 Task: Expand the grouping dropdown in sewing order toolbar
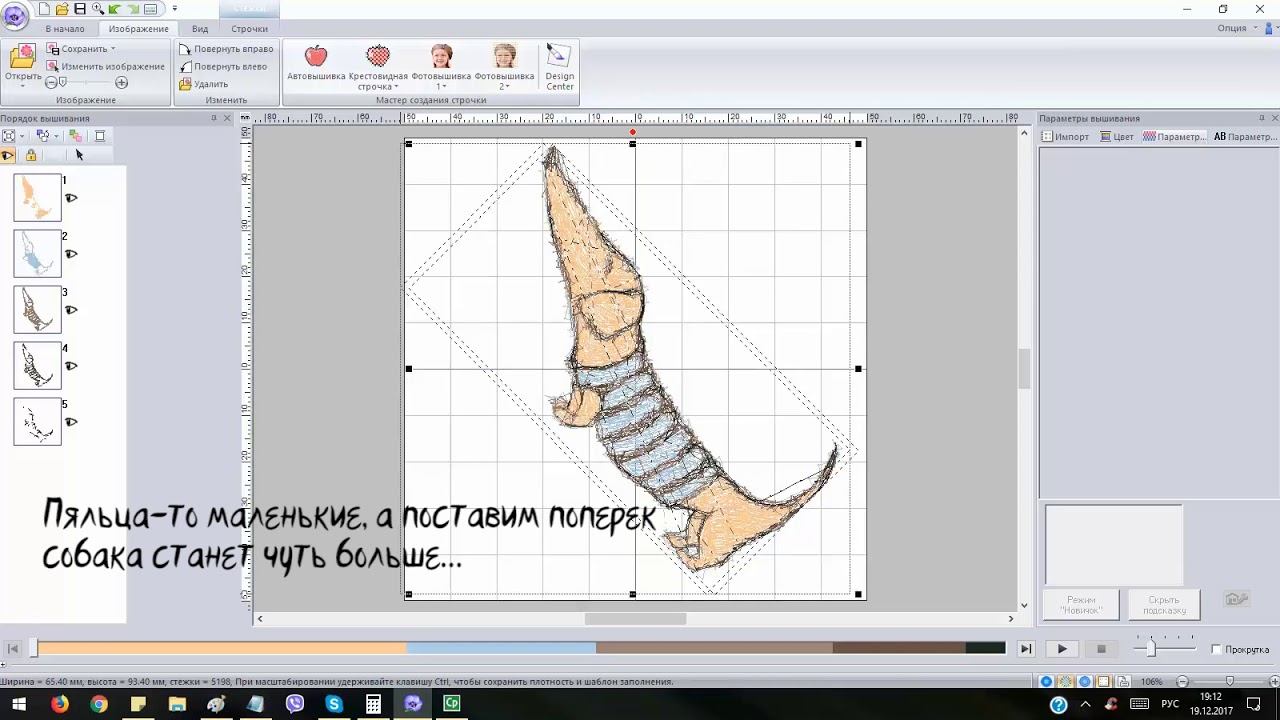(x=56, y=136)
